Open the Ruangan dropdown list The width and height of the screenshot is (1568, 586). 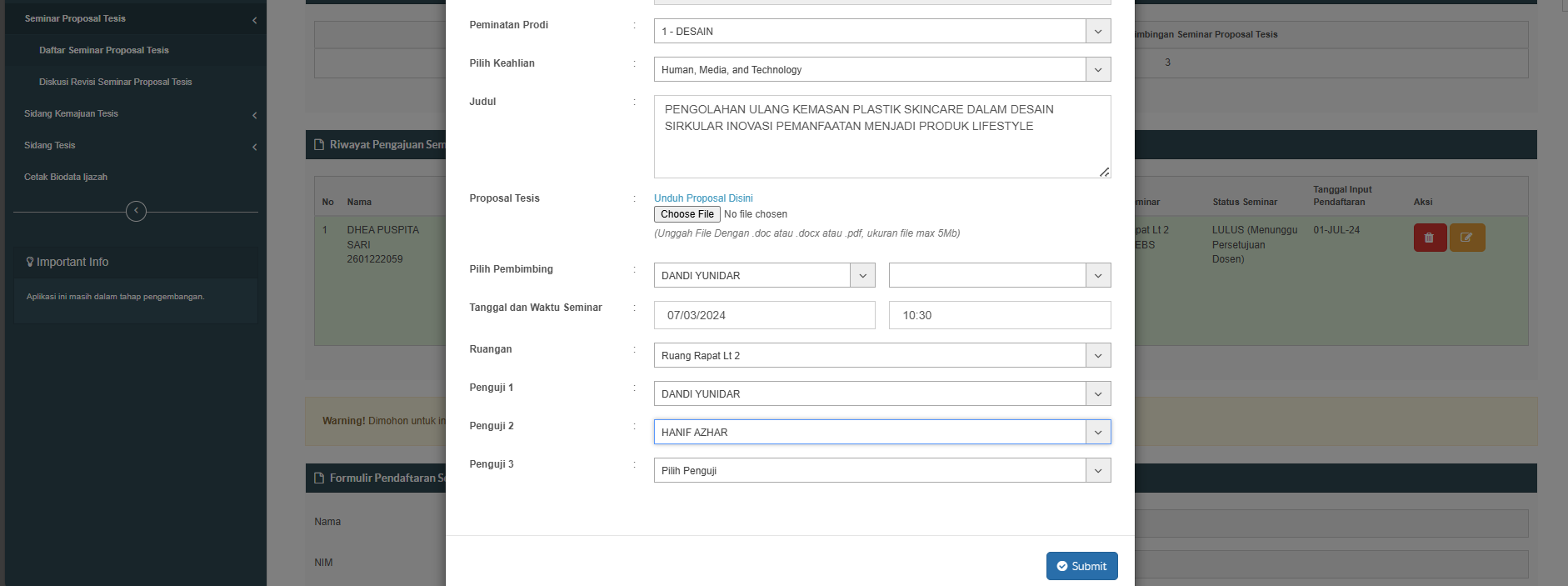[x=881, y=356]
